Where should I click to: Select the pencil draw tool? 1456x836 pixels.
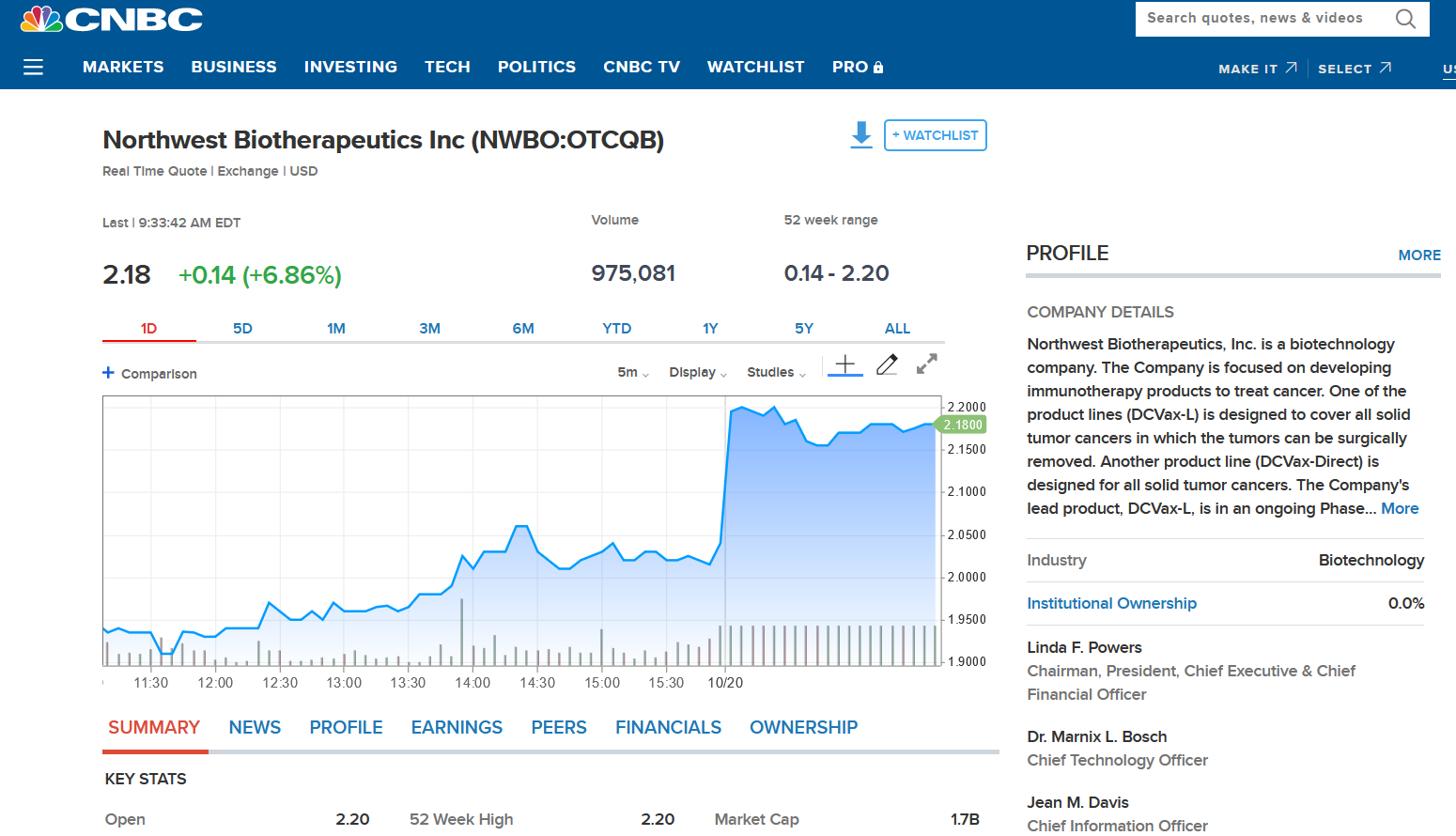[x=887, y=364]
